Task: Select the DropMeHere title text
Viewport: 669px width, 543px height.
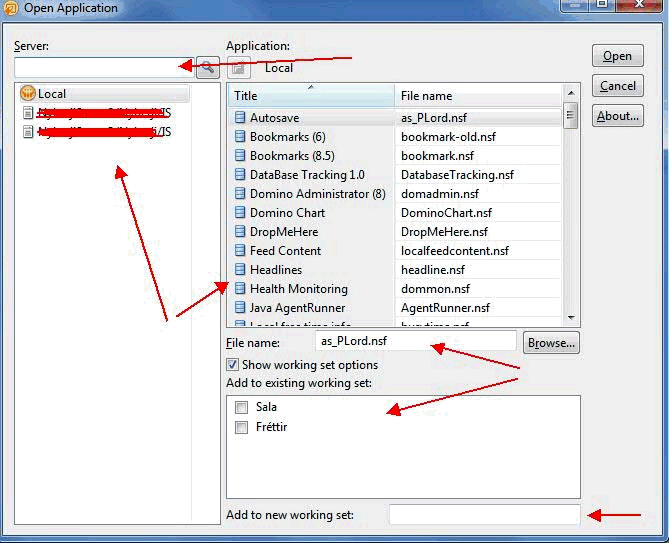Action: 284,232
